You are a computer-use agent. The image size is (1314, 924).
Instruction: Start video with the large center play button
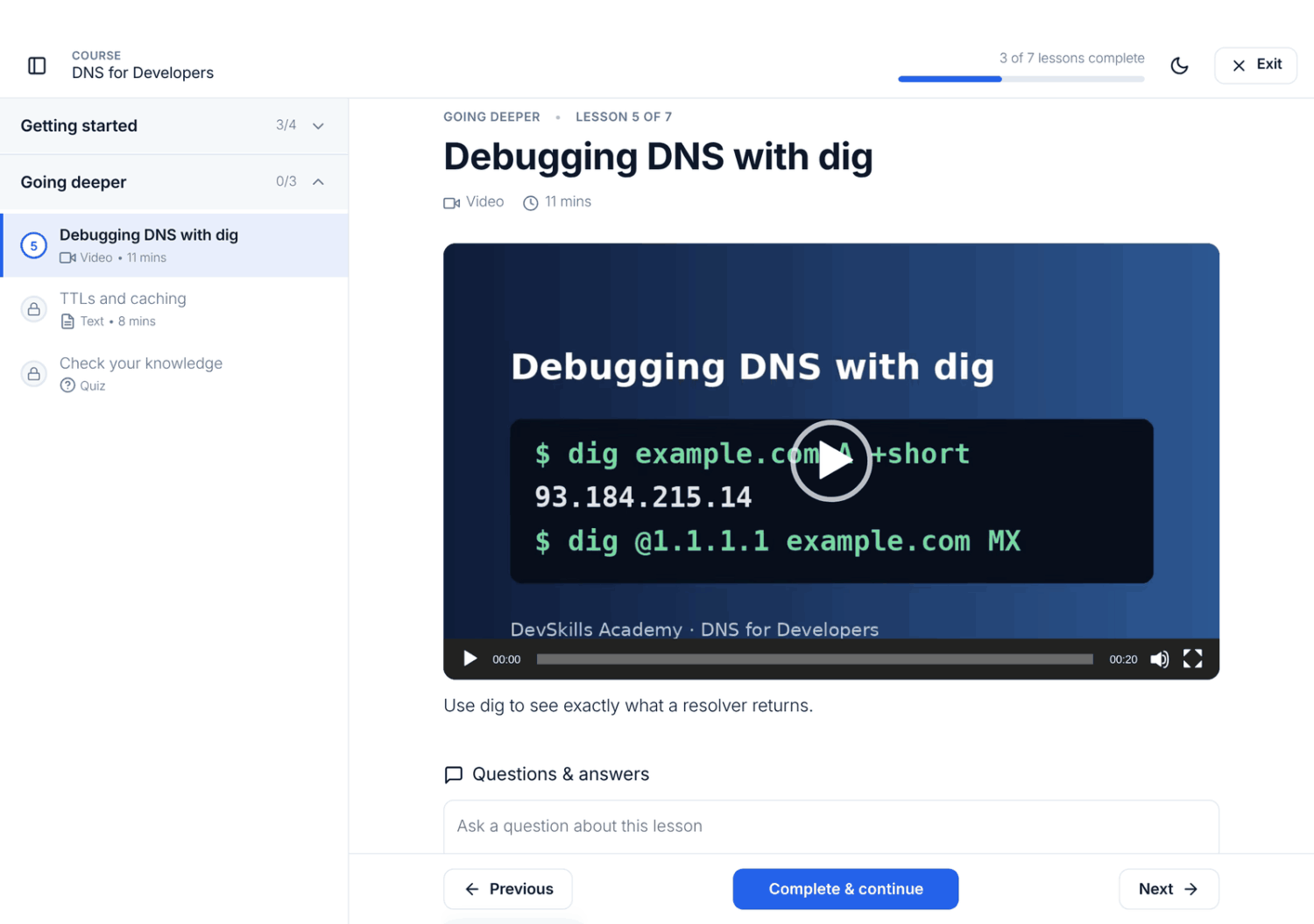point(830,461)
